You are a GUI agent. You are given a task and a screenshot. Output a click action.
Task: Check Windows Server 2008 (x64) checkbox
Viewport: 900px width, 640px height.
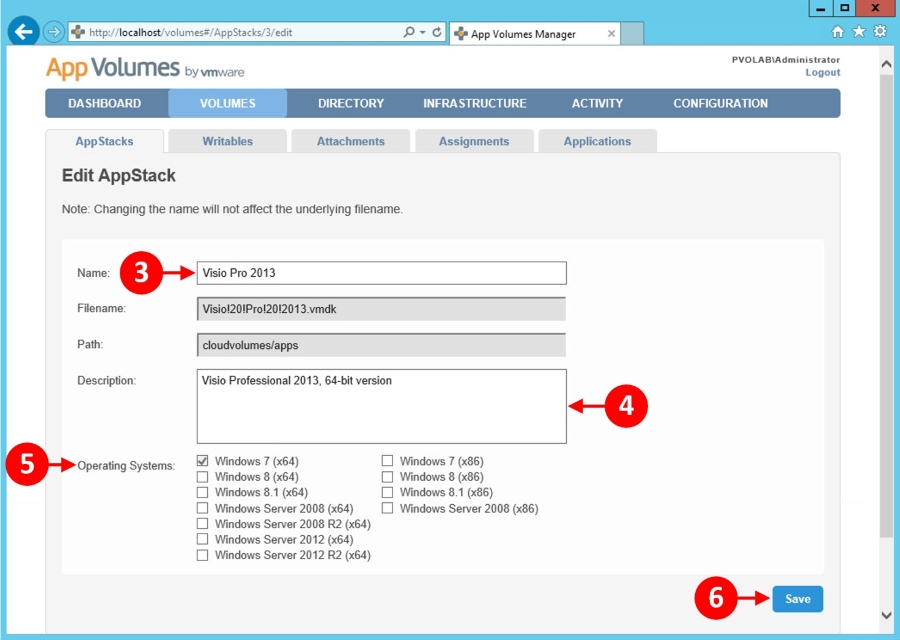coord(202,508)
